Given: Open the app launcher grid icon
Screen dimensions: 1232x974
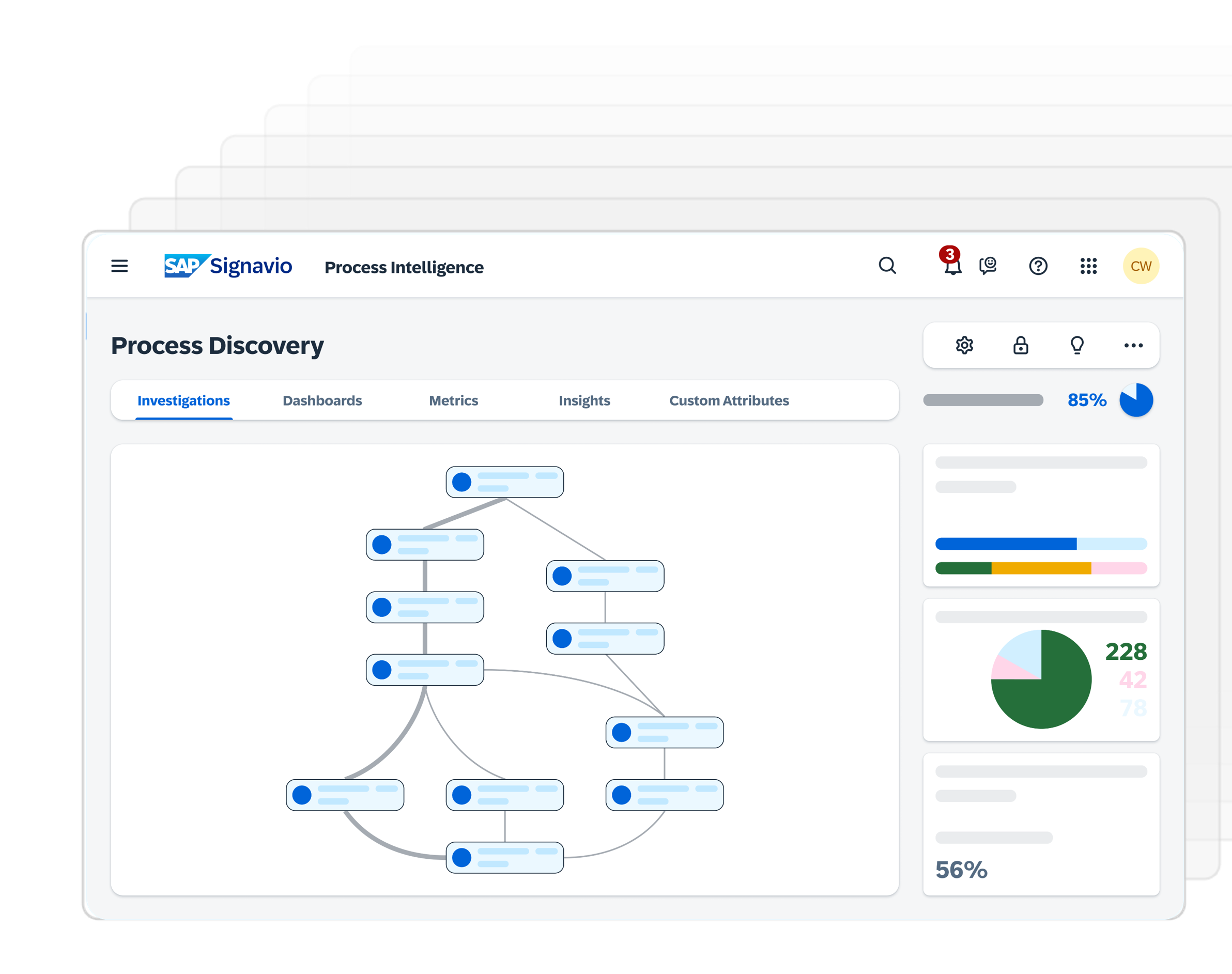Looking at the screenshot, I should pos(1088,266).
